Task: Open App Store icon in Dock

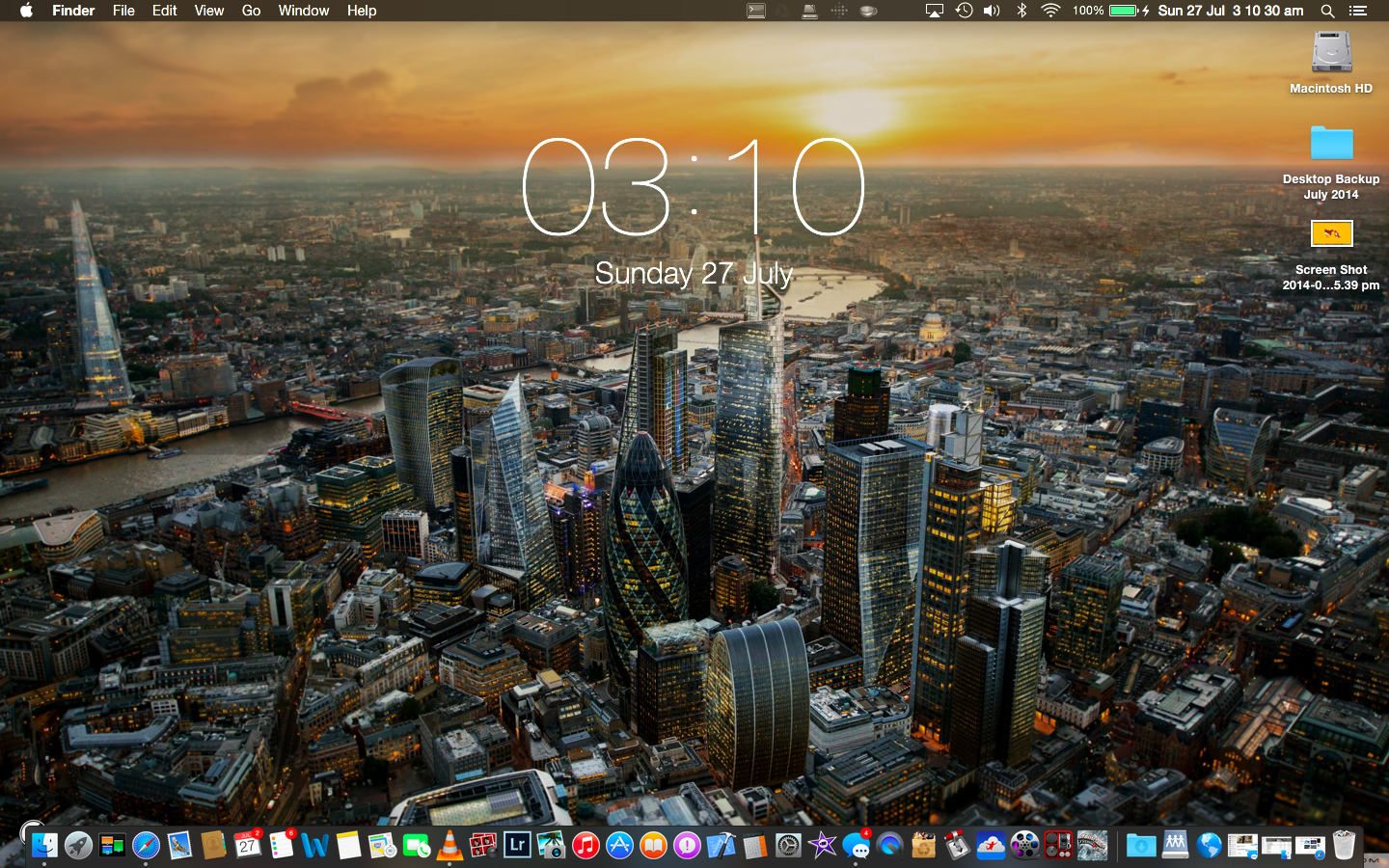Action: (x=619, y=846)
